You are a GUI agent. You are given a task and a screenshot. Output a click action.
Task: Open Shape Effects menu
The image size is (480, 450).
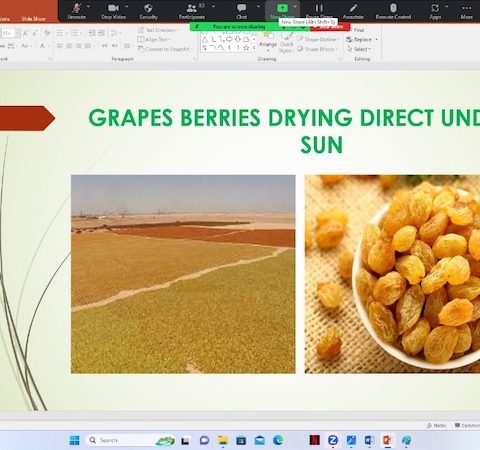pyautogui.click(x=317, y=49)
